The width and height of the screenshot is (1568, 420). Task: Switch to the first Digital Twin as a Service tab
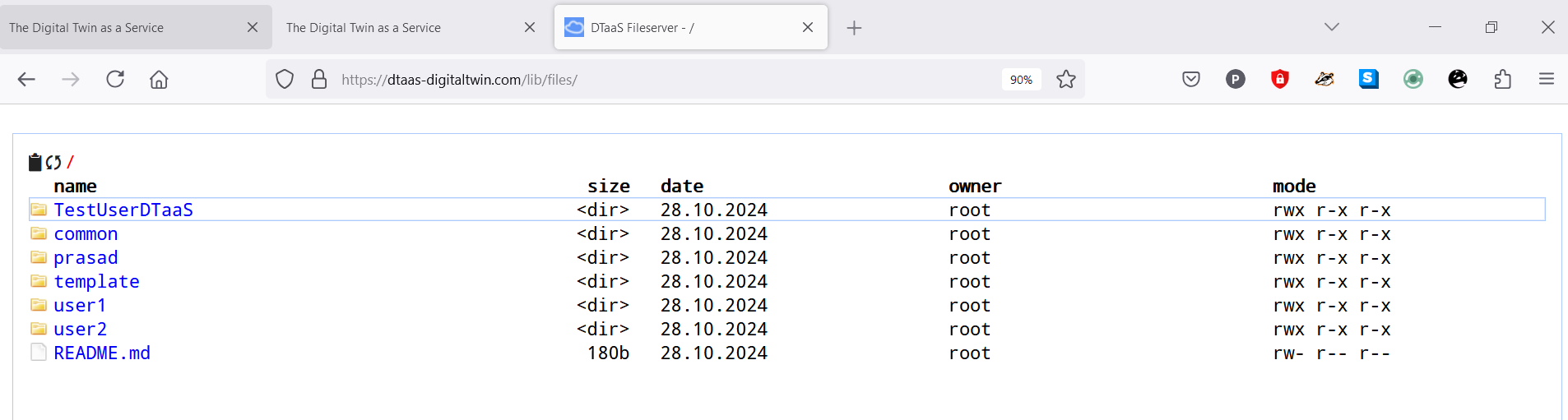point(123,27)
